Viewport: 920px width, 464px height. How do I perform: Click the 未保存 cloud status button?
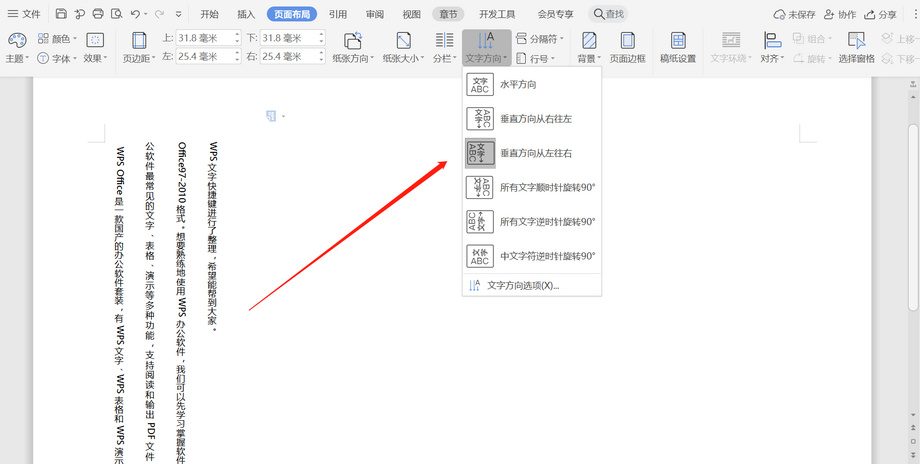click(x=794, y=14)
